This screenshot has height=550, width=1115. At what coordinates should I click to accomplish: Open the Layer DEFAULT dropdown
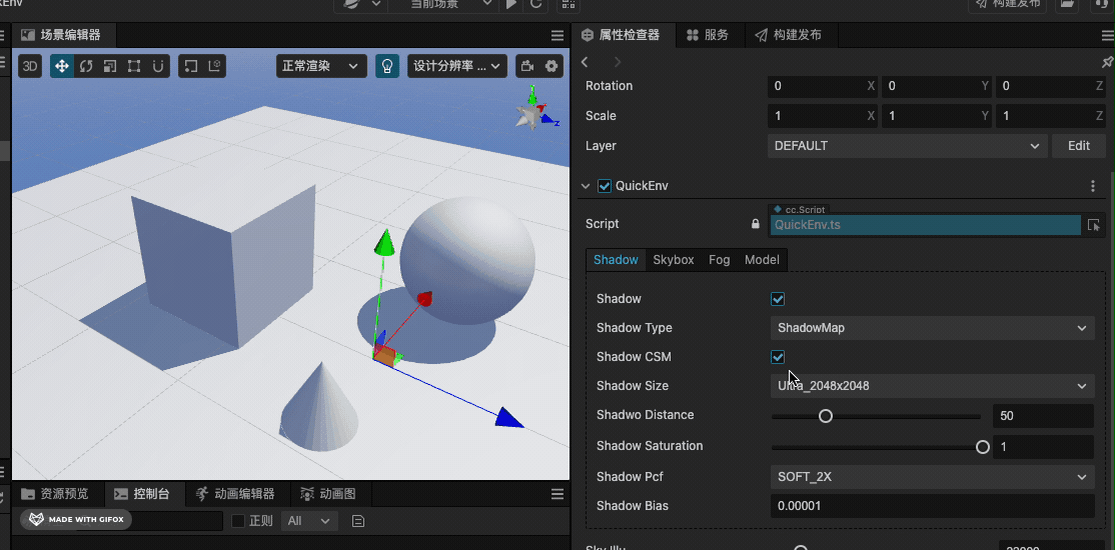pyautogui.click(x=907, y=146)
